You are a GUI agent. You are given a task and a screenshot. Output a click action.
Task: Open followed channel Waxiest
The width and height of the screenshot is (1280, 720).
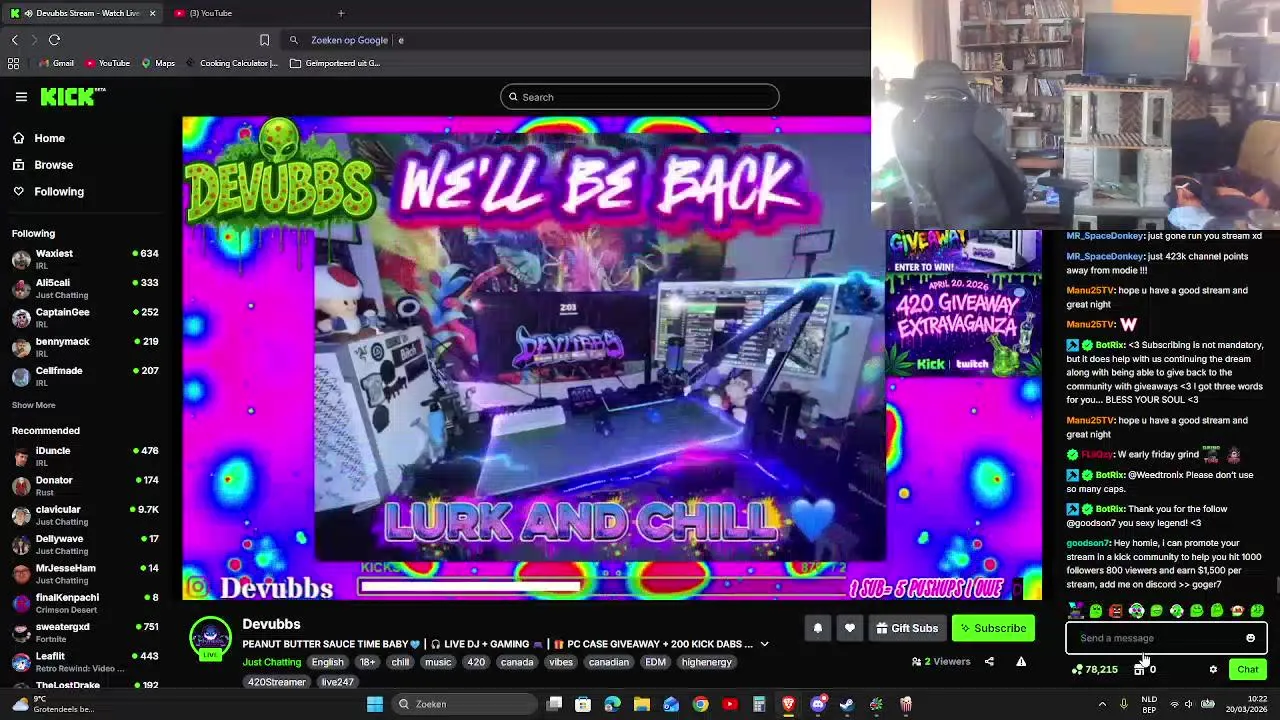click(x=85, y=259)
